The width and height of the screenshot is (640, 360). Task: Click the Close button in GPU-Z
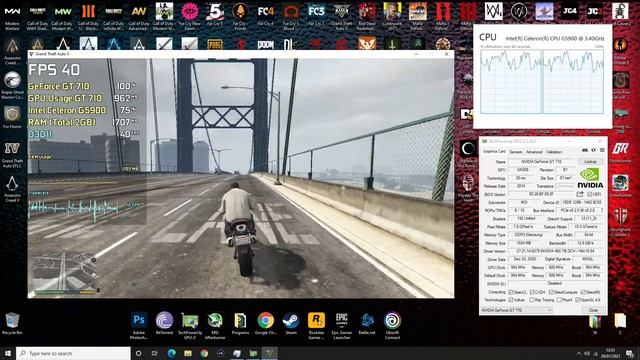(x=593, y=310)
